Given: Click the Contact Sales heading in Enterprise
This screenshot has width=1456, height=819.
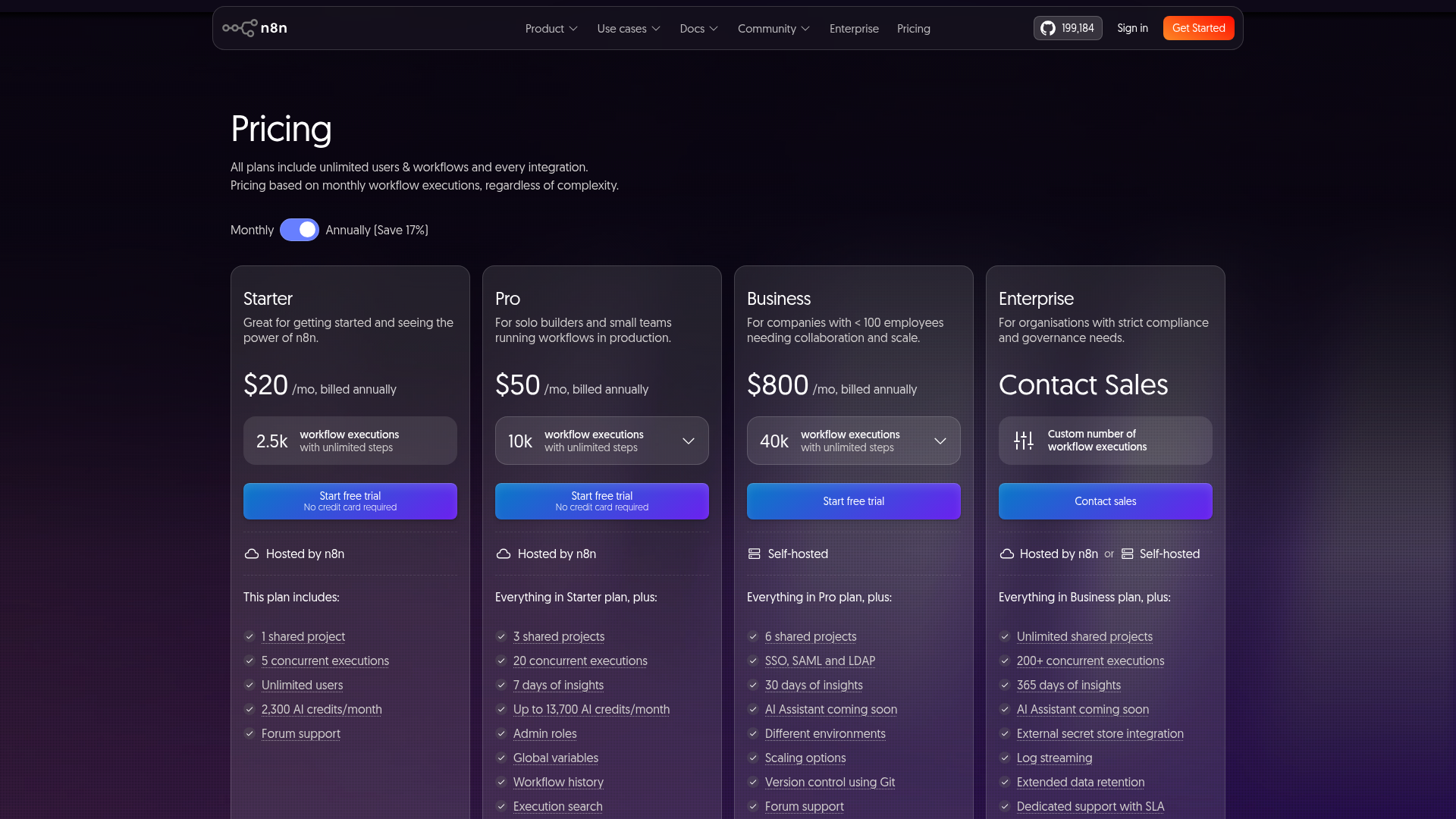Looking at the screenshot, I should tap(1083, 385).
